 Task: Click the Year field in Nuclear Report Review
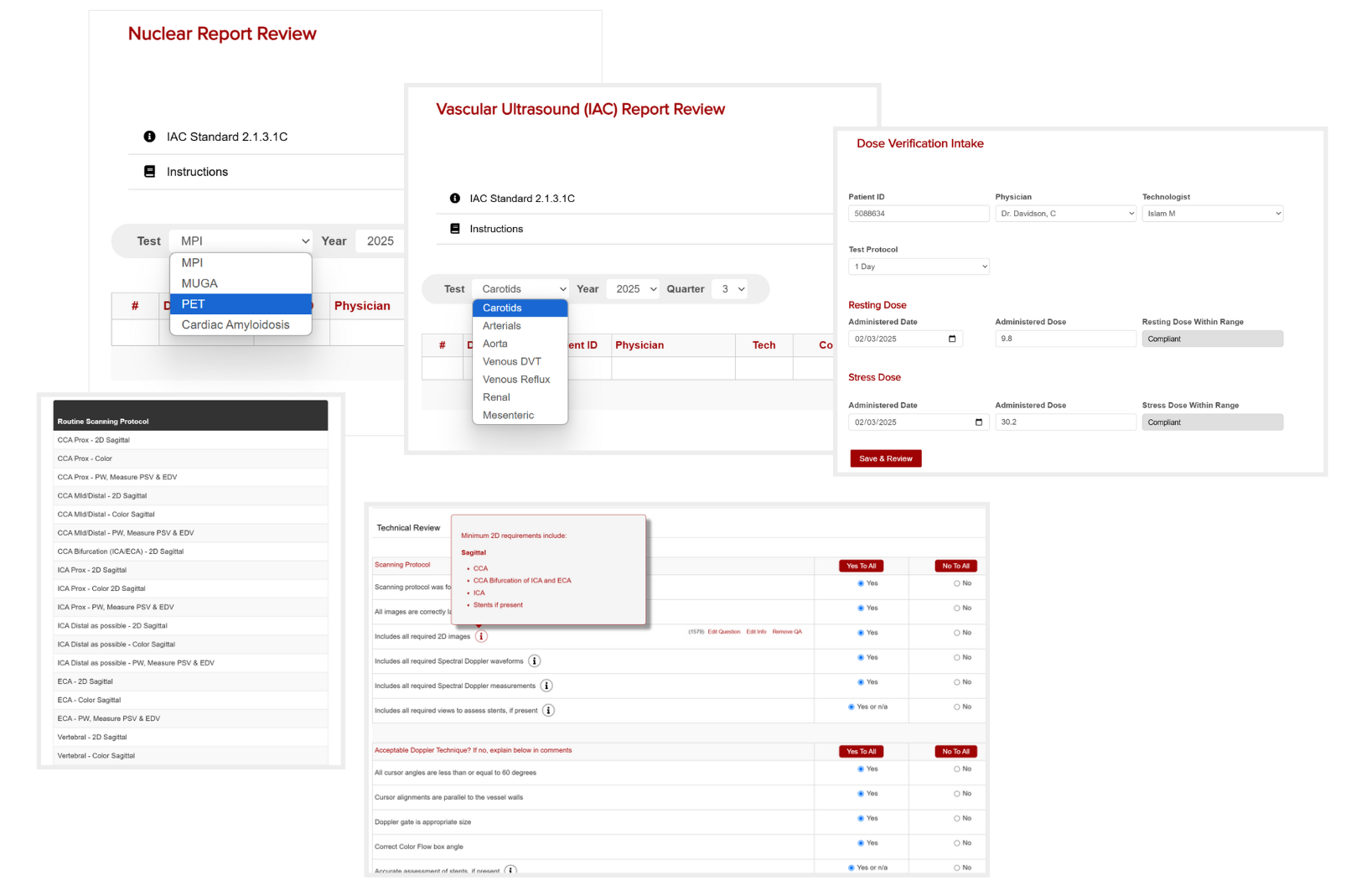coord(381,241)
